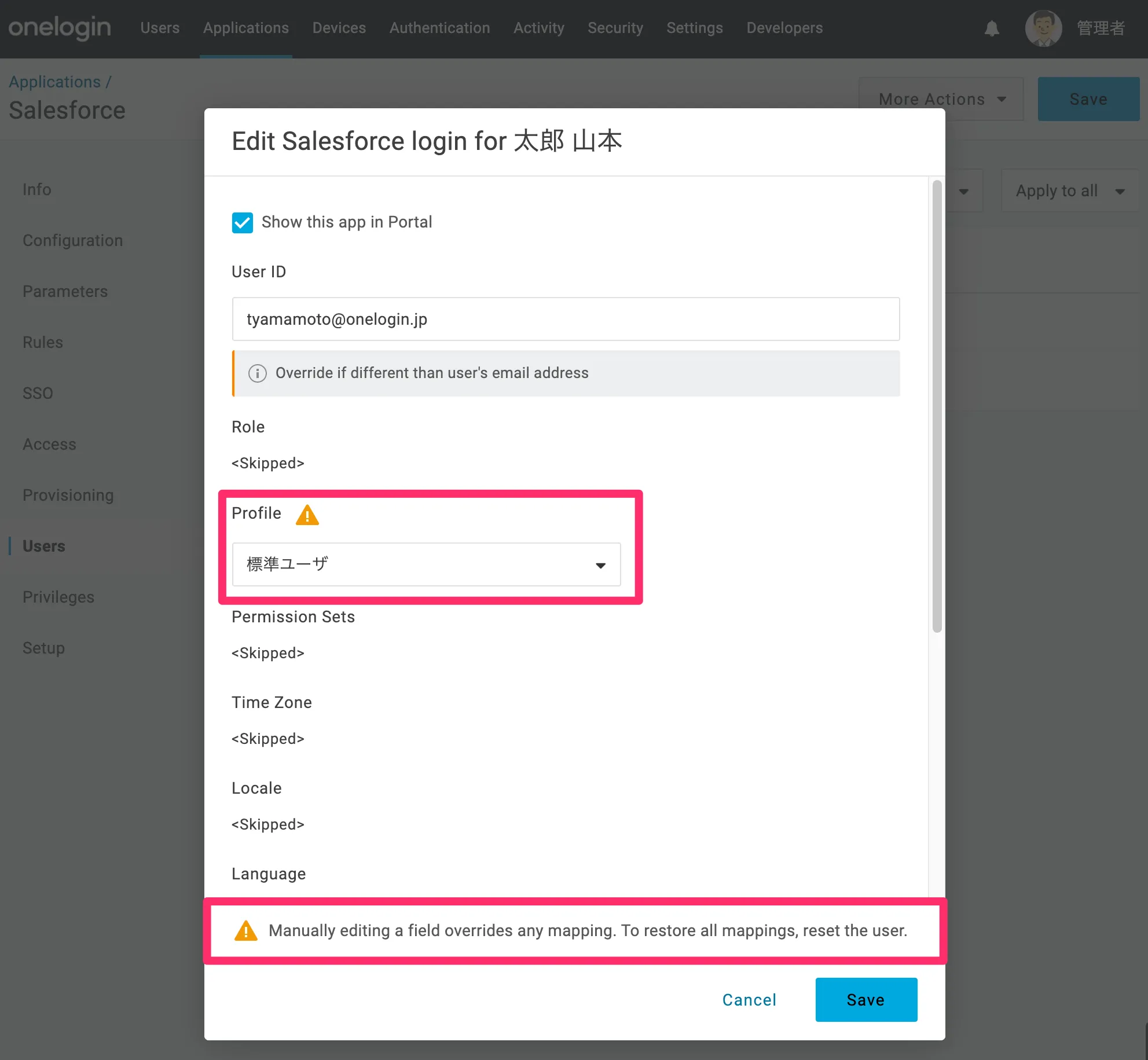Click the notification bell icon
Viewport: 1148px width, 1060px height.
[x=991, y=28]
